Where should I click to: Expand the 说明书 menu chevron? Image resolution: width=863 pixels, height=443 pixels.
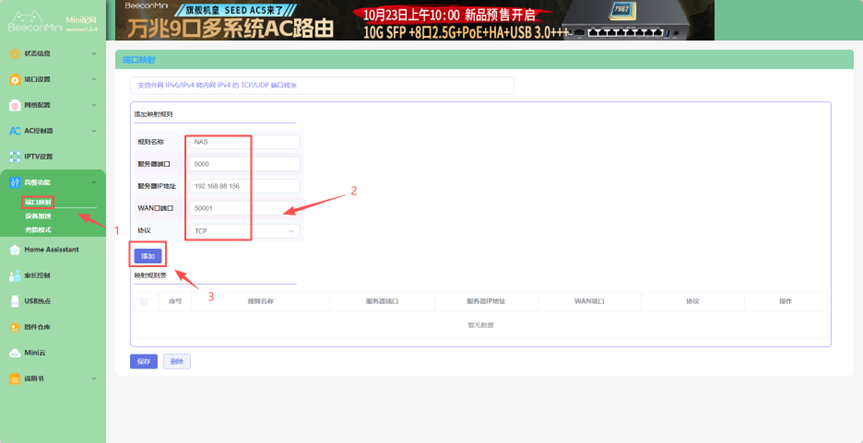pyautogui.click(x=94, y=379)
